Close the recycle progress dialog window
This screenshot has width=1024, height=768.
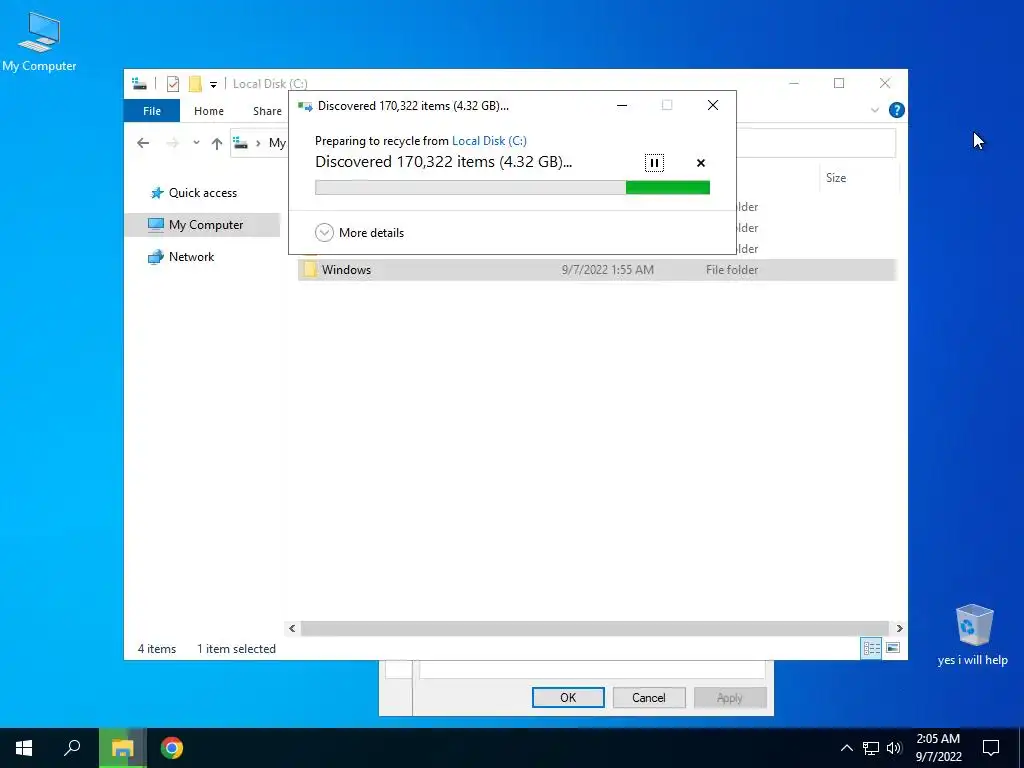[712, 105]
